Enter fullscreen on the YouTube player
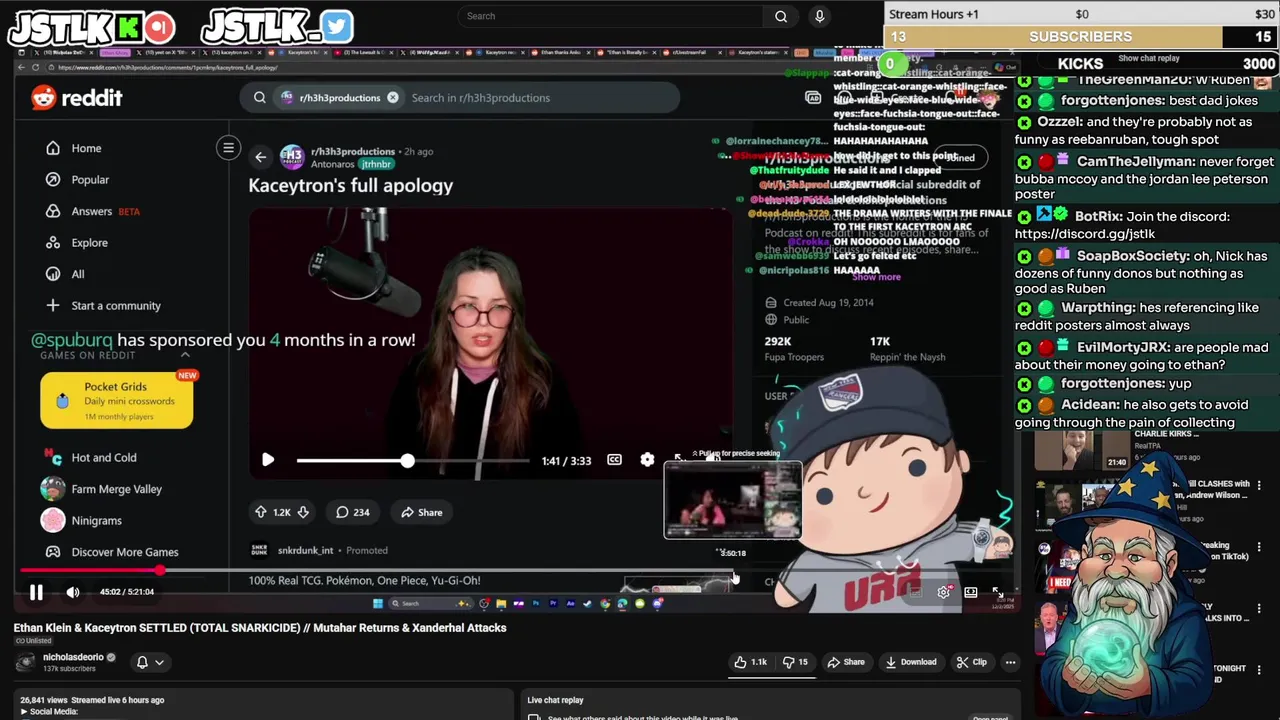The height and width of the screenshot is (720, 1280). tap(998, 592)
